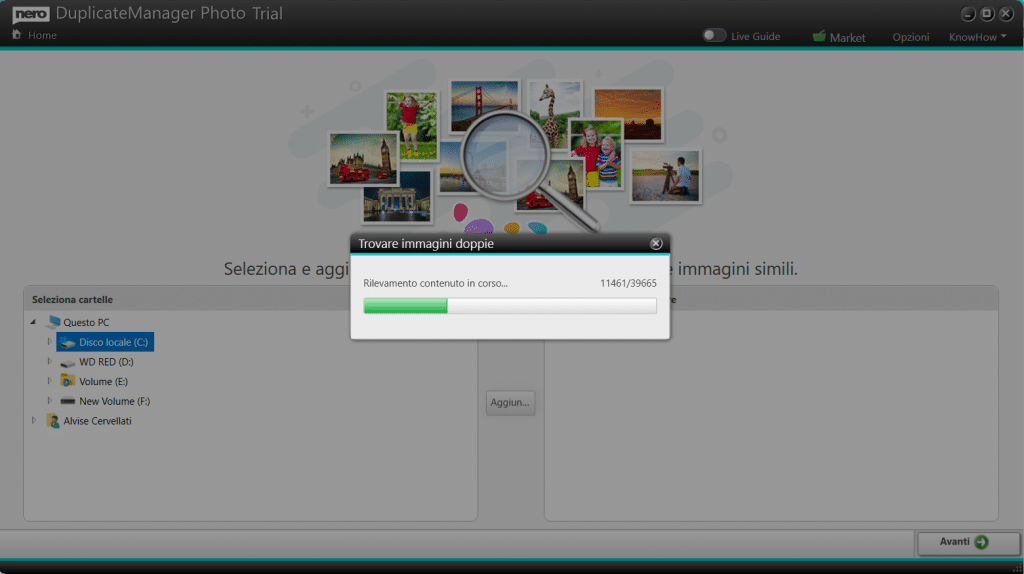Click the Nero logo icon
1024x574 pixels.
31,14
